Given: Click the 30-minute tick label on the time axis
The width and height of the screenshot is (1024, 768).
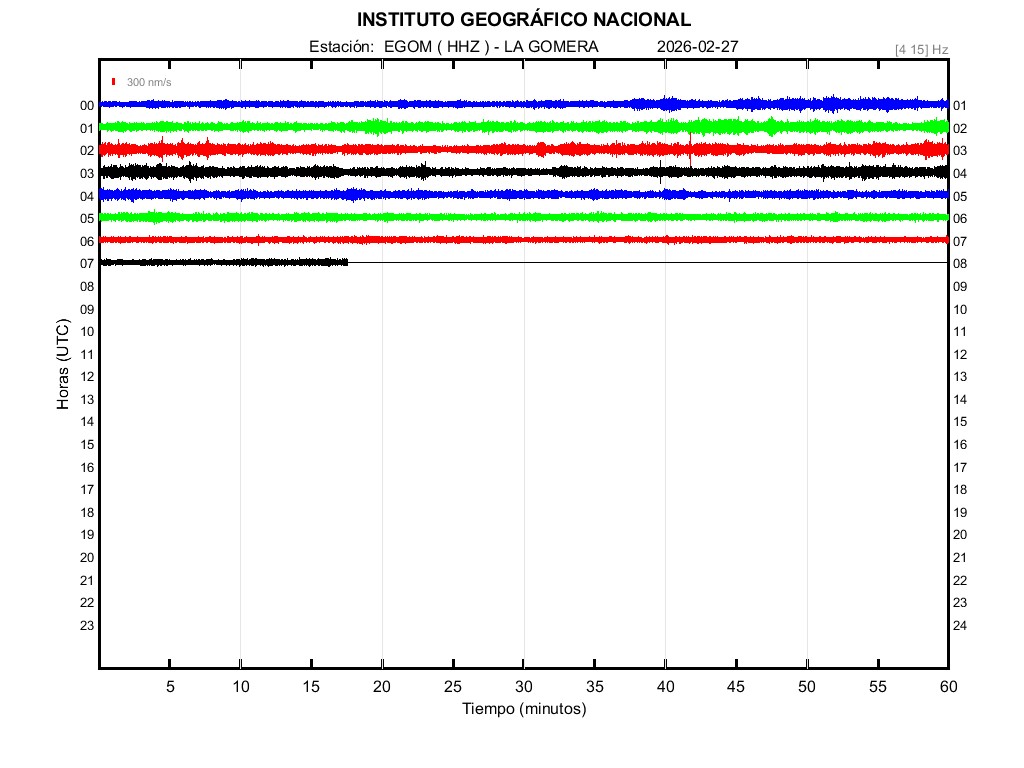Looking at the screenshot, I should [x=523, y=687].
